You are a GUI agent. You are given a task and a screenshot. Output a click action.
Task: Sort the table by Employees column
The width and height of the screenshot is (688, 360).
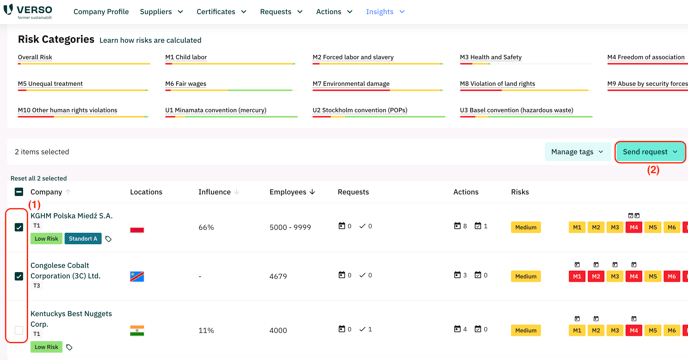coord(292,192)
